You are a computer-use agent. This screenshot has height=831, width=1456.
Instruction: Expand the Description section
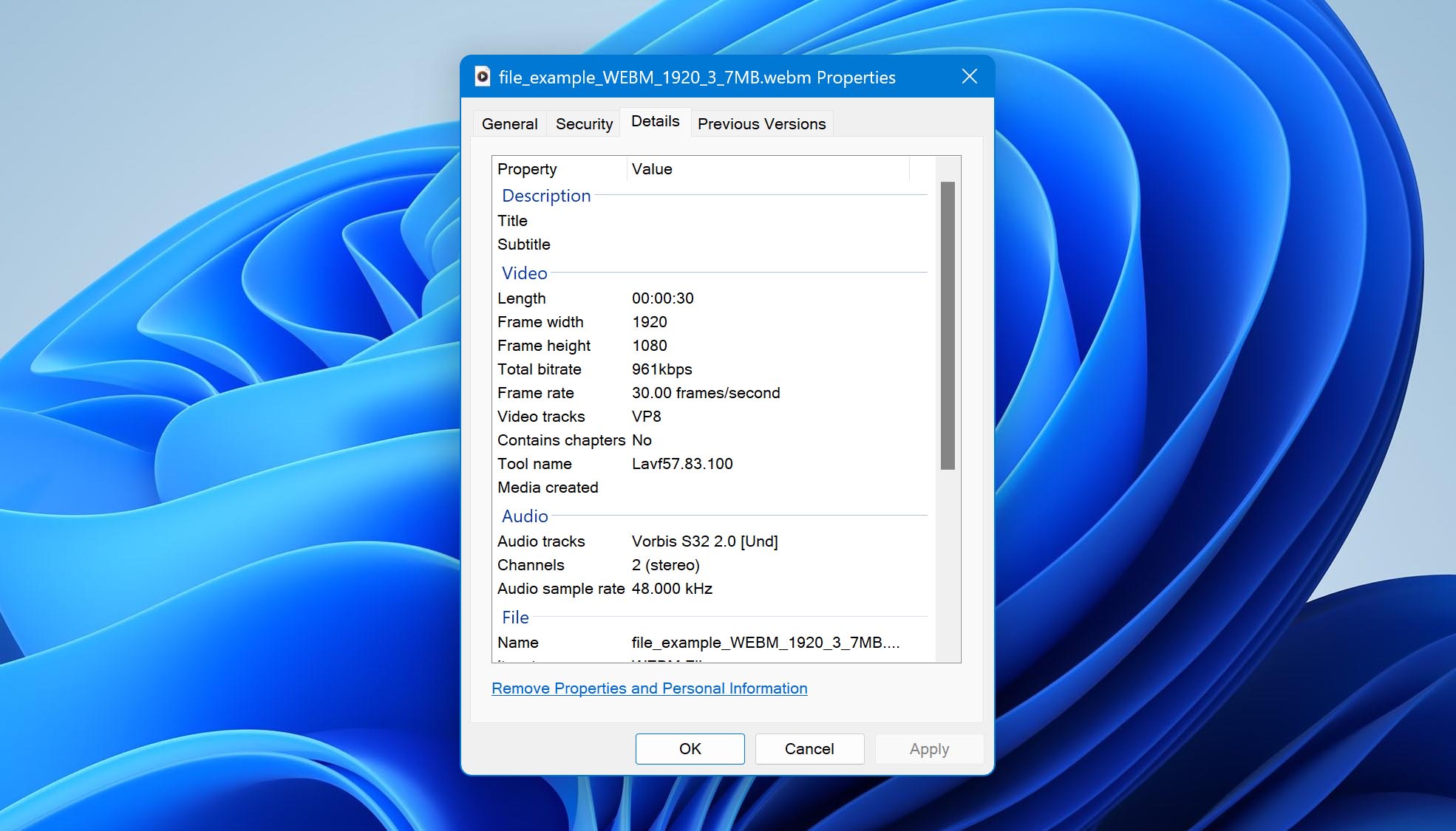[546, 196]
